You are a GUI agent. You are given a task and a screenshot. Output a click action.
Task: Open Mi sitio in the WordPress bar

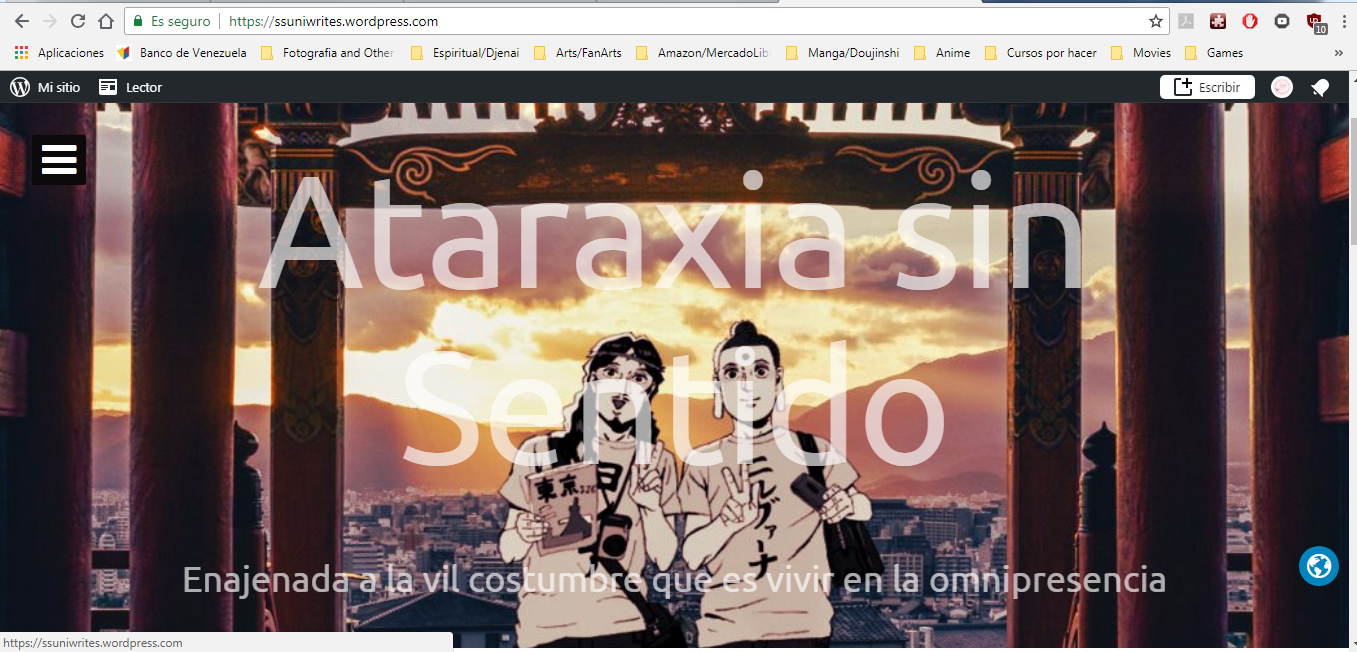point(46,87)
